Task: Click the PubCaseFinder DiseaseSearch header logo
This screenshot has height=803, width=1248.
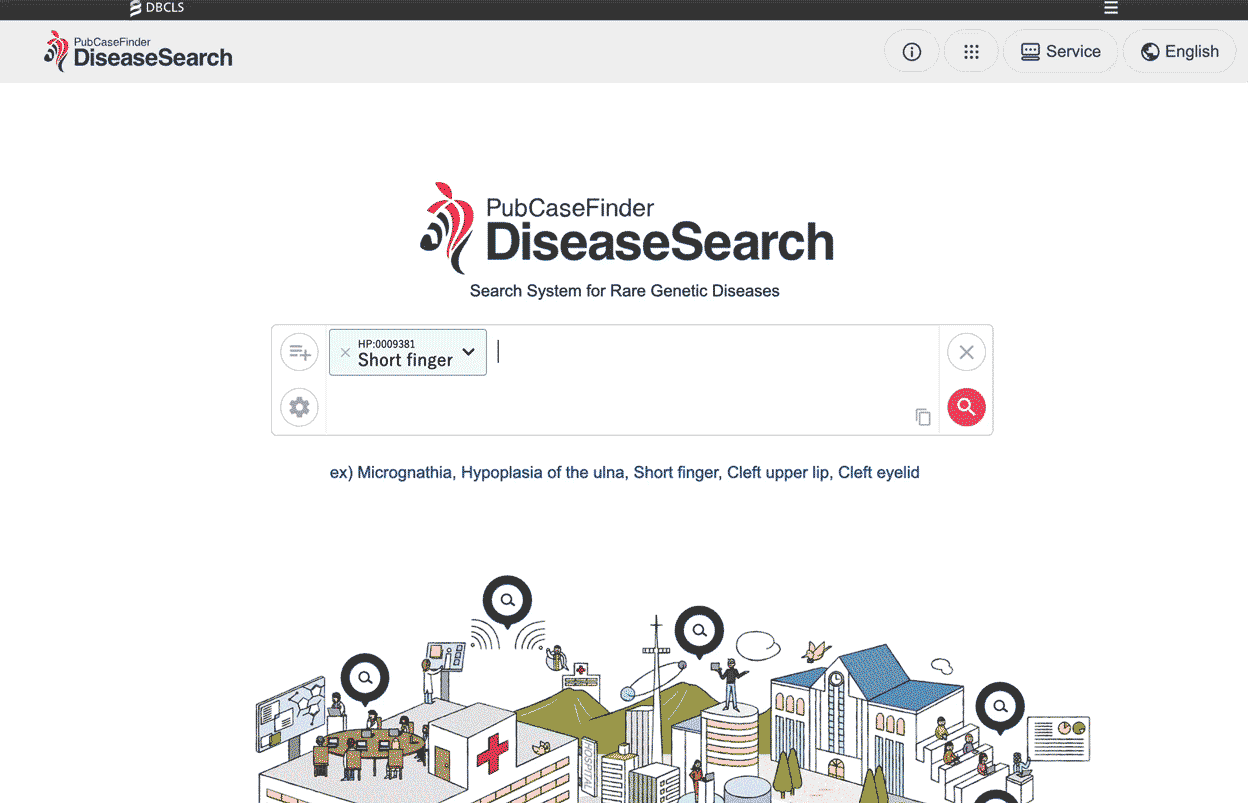Action: pos(138,51)
